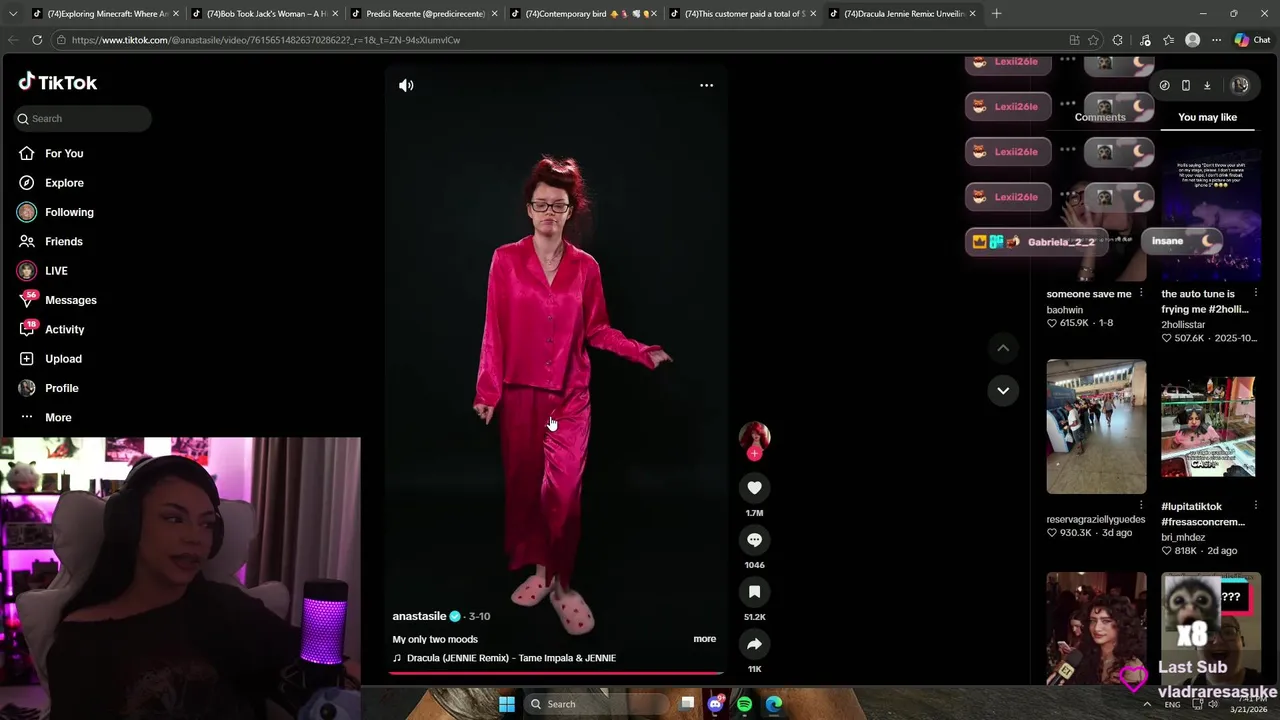The image size is (1280, 720).
Task: Open the Windows Start menu
Action: 507,704
